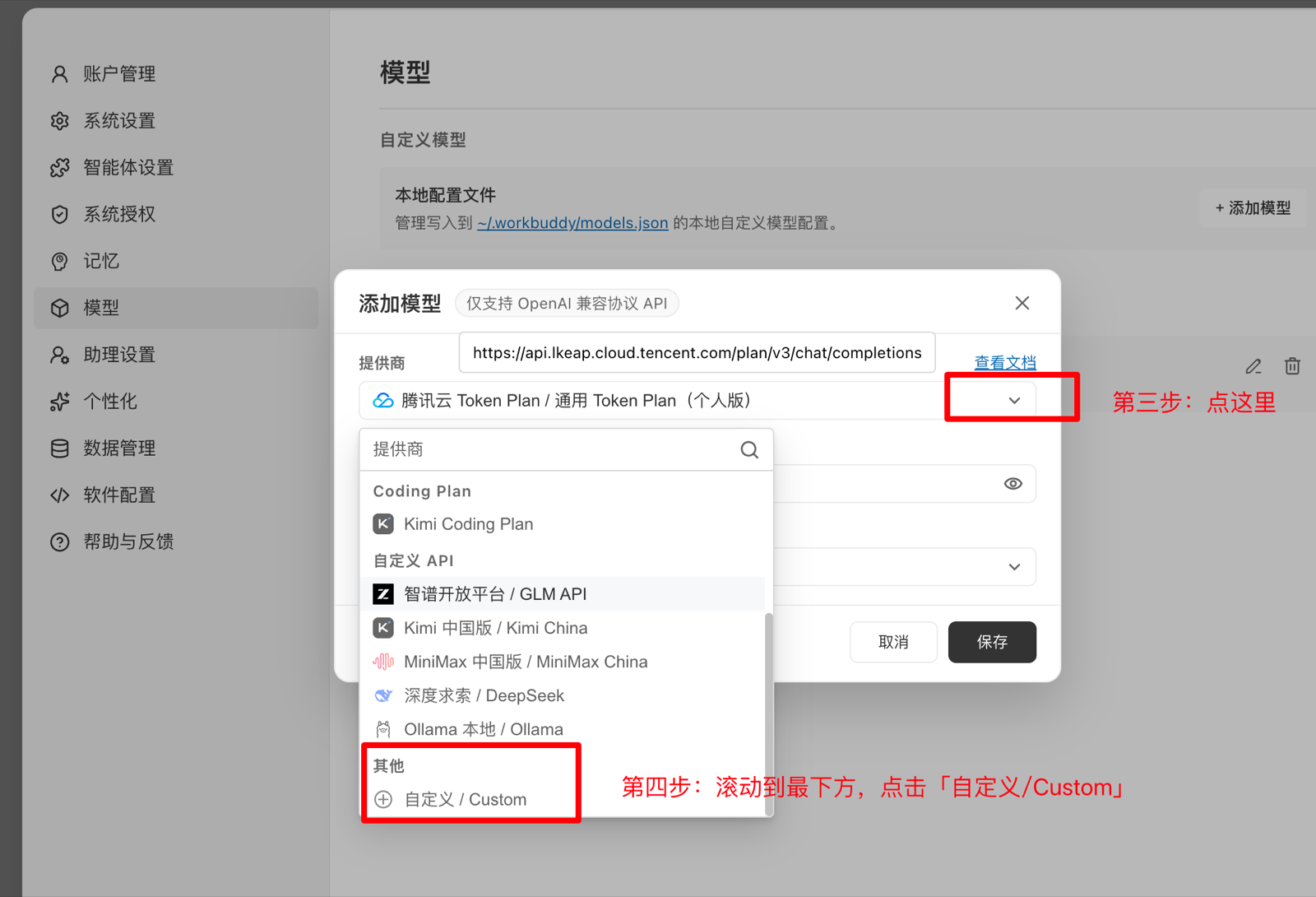The width and height of the screenshot is (1316, 897).
Task: Click the 助理设置 person-gear icon
Action: (x=60, y=355)
